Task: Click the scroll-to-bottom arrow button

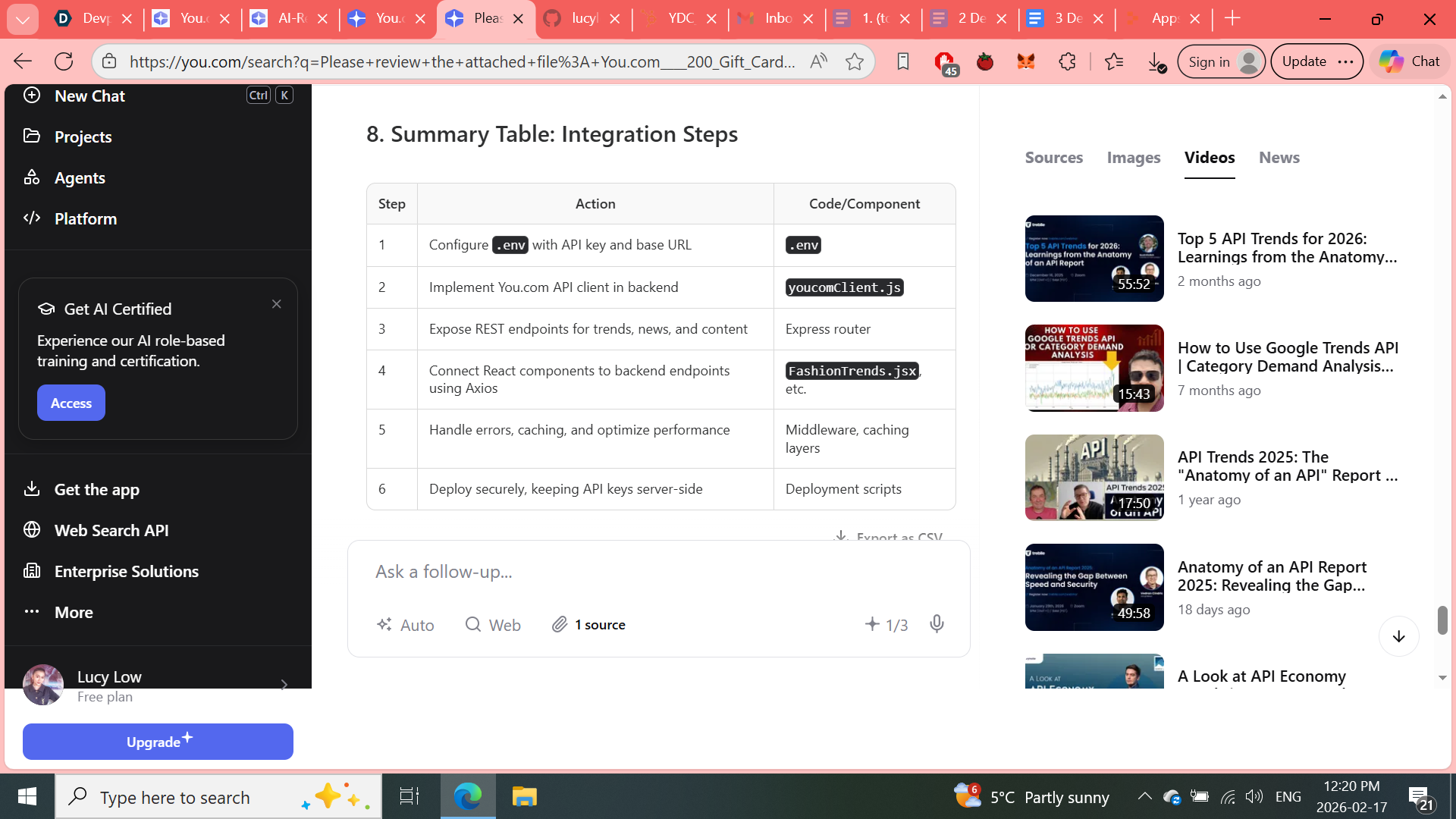Action: (1398, 636)
